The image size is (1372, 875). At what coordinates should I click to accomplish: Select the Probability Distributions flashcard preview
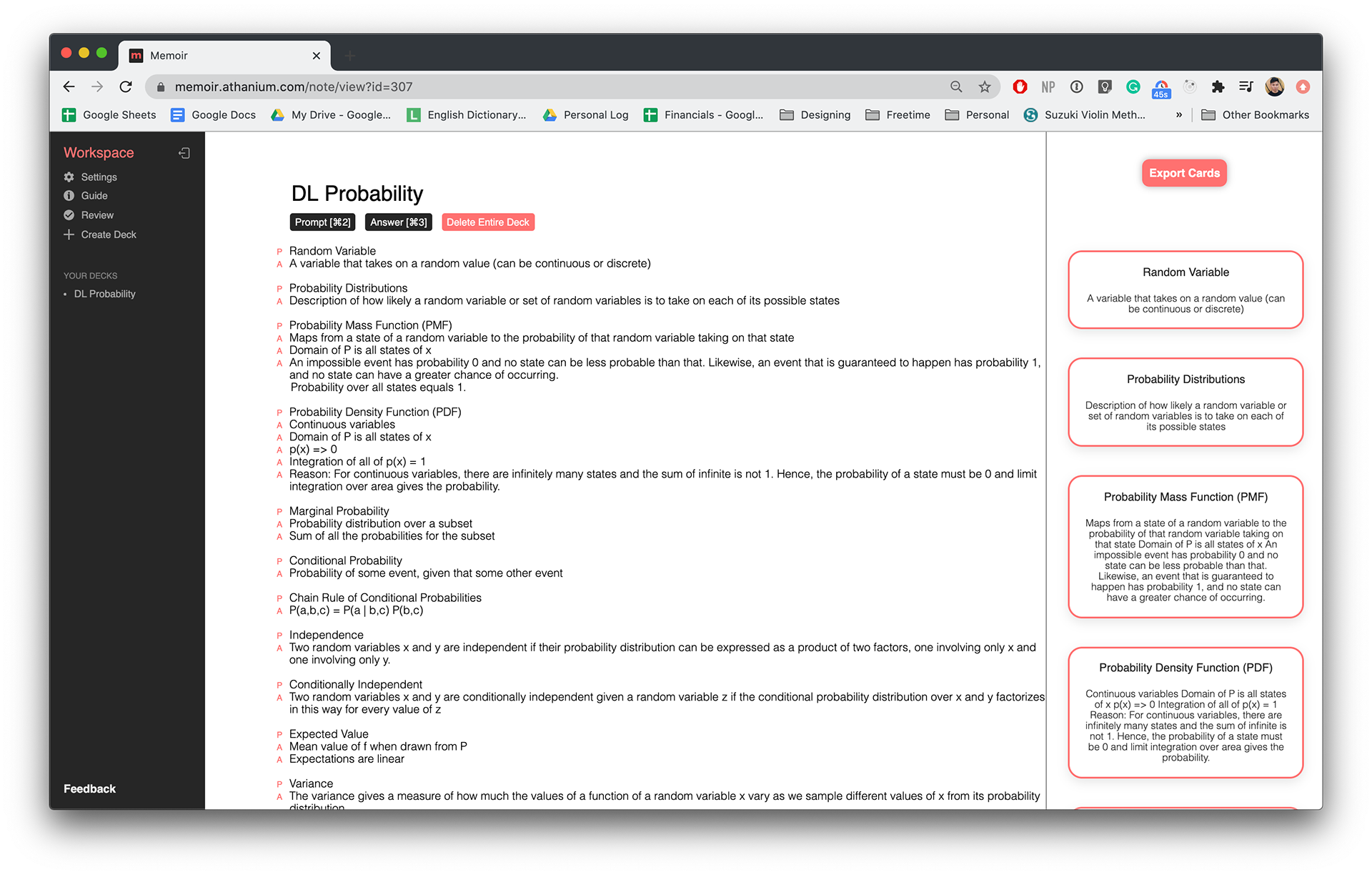(x=1185, y=402)
